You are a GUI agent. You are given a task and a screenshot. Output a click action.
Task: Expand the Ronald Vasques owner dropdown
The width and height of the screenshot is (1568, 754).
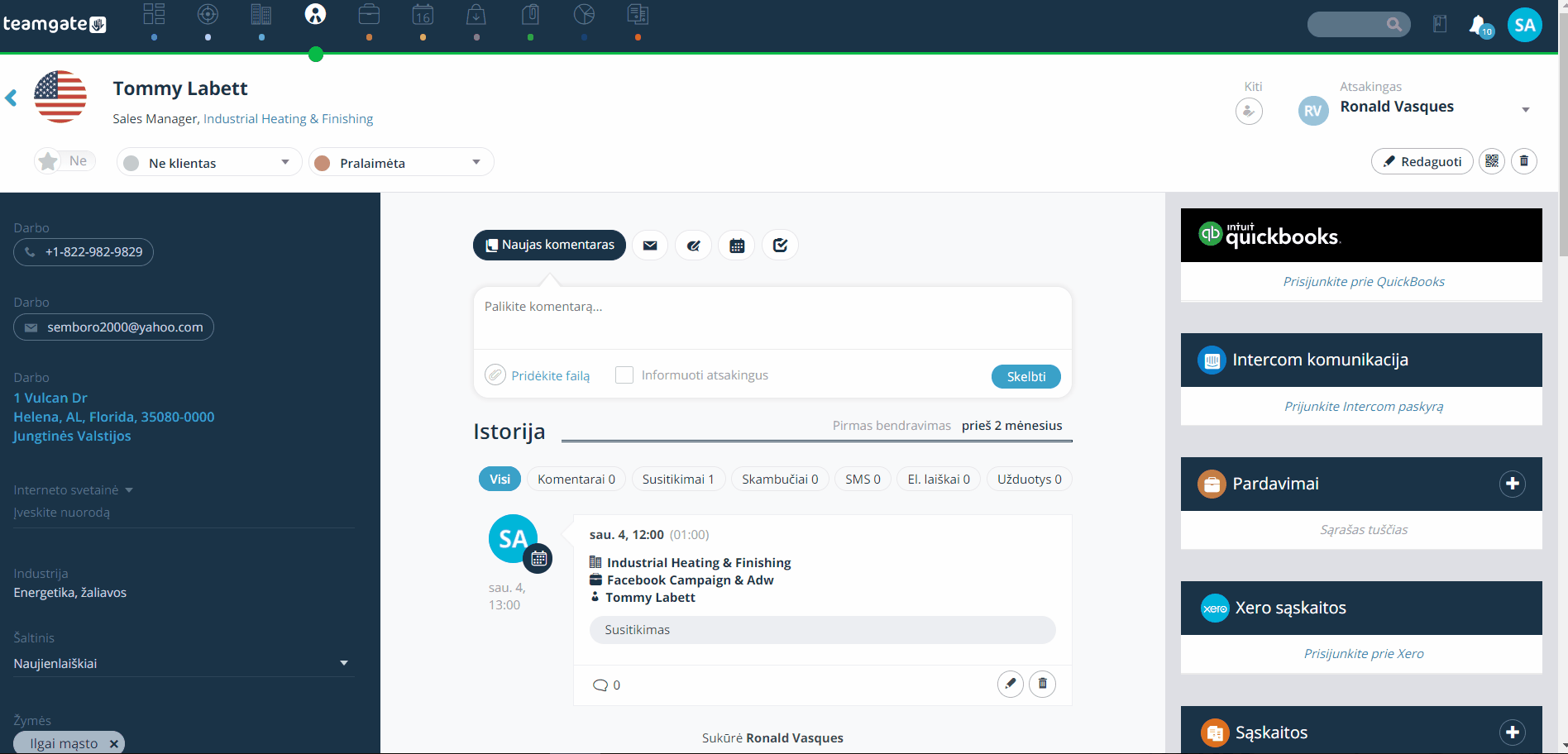[1525, 110]
